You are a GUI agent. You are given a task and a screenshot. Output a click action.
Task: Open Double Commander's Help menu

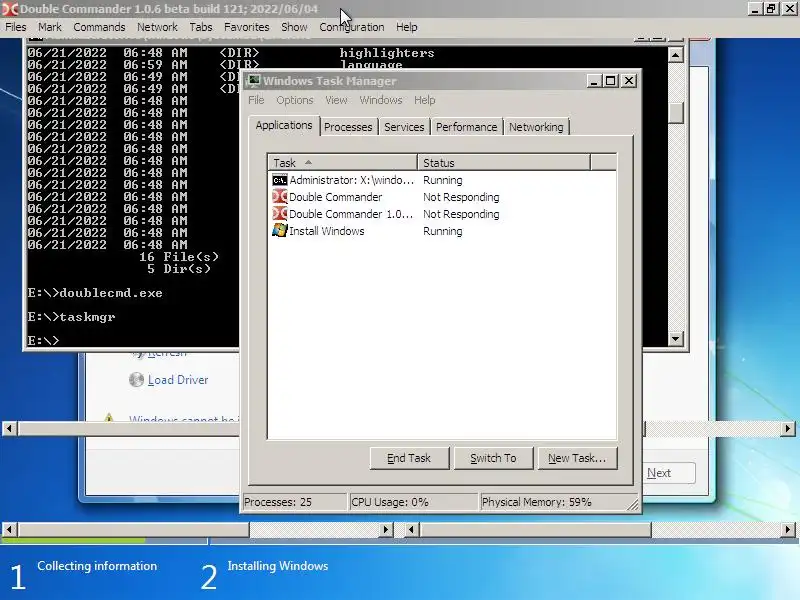tap(406, 27)
